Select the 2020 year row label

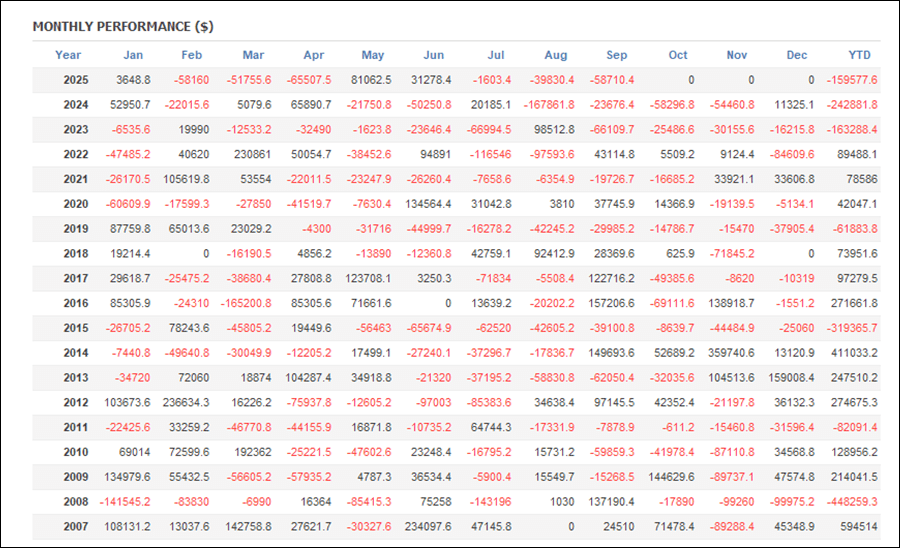75,204
